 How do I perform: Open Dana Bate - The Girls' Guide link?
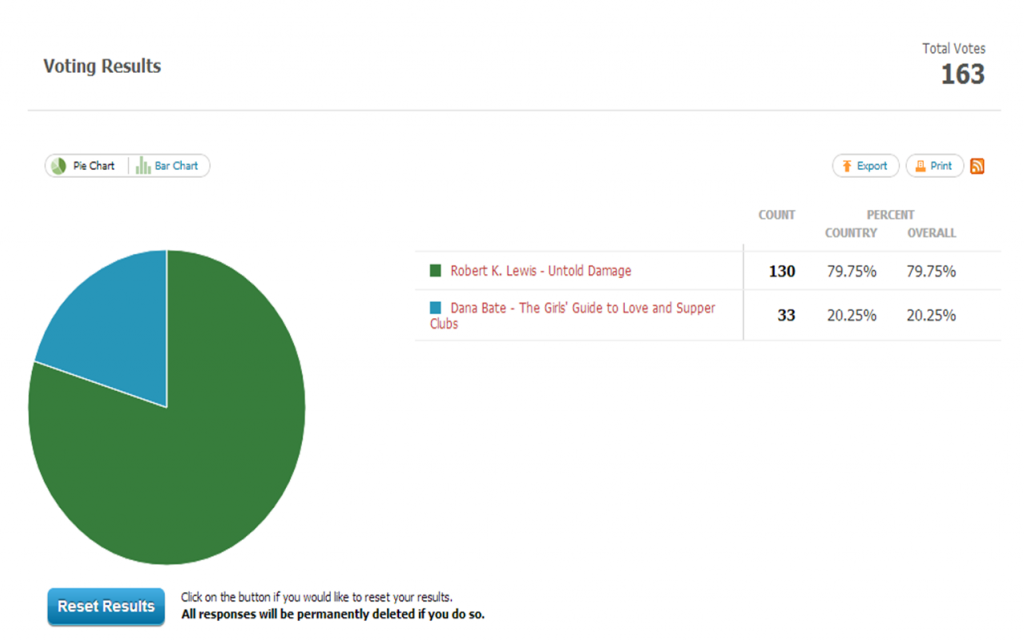582,309
